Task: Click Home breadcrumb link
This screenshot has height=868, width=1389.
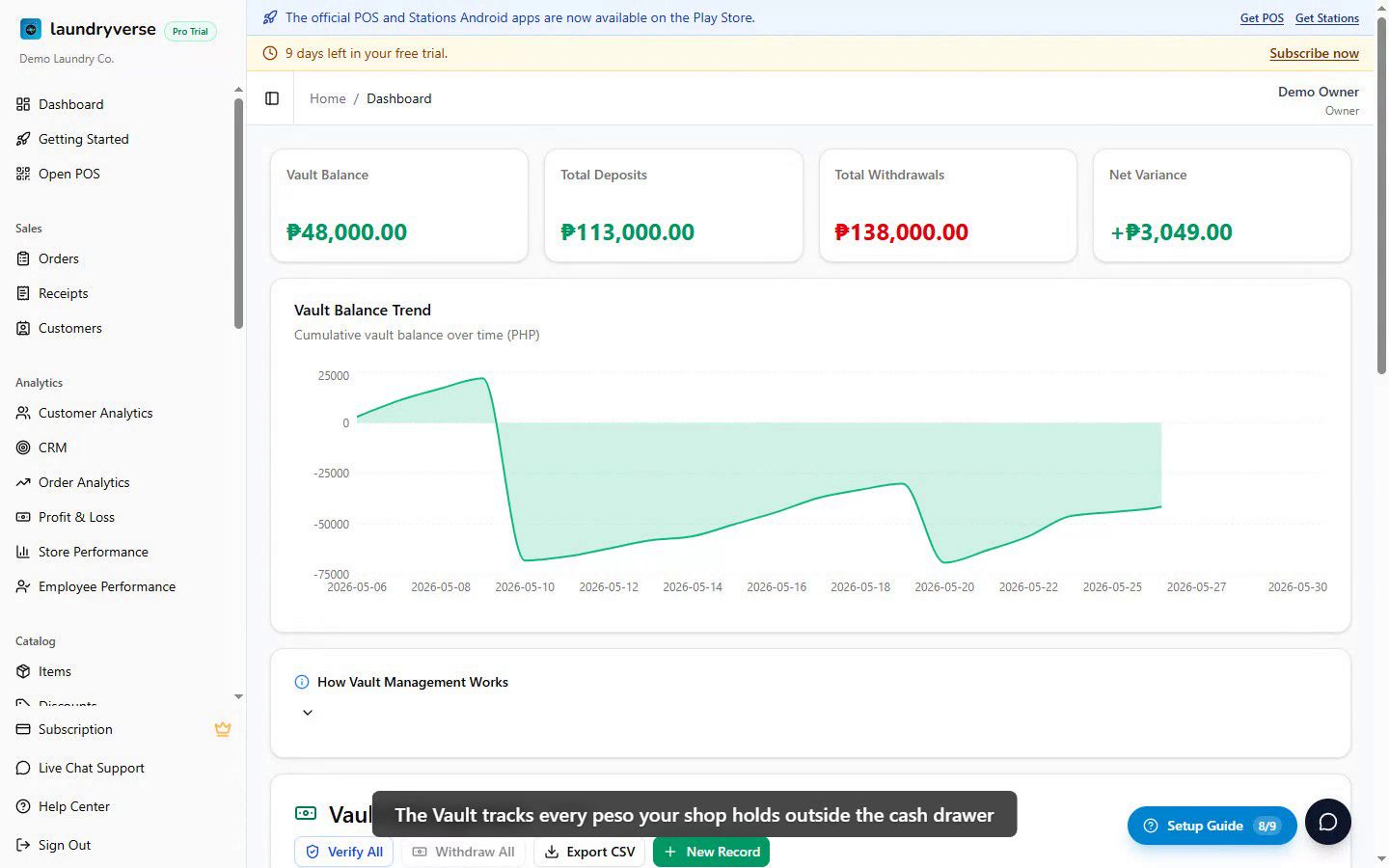Action: click(328, 98)
